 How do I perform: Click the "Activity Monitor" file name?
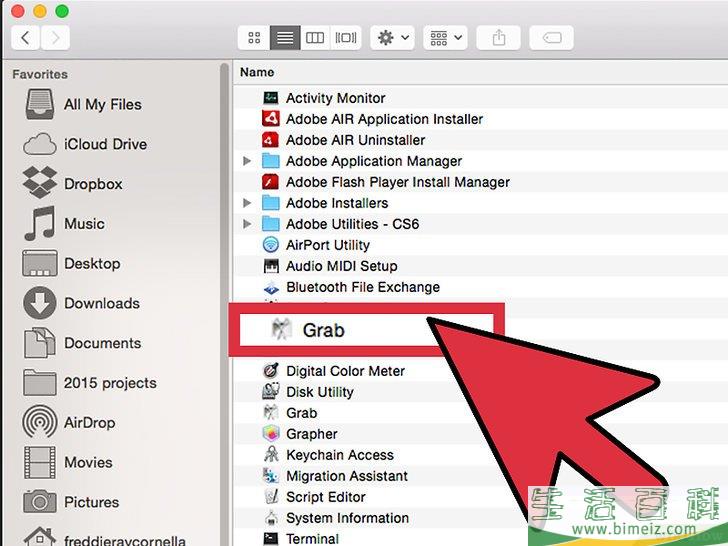(336, 98)
